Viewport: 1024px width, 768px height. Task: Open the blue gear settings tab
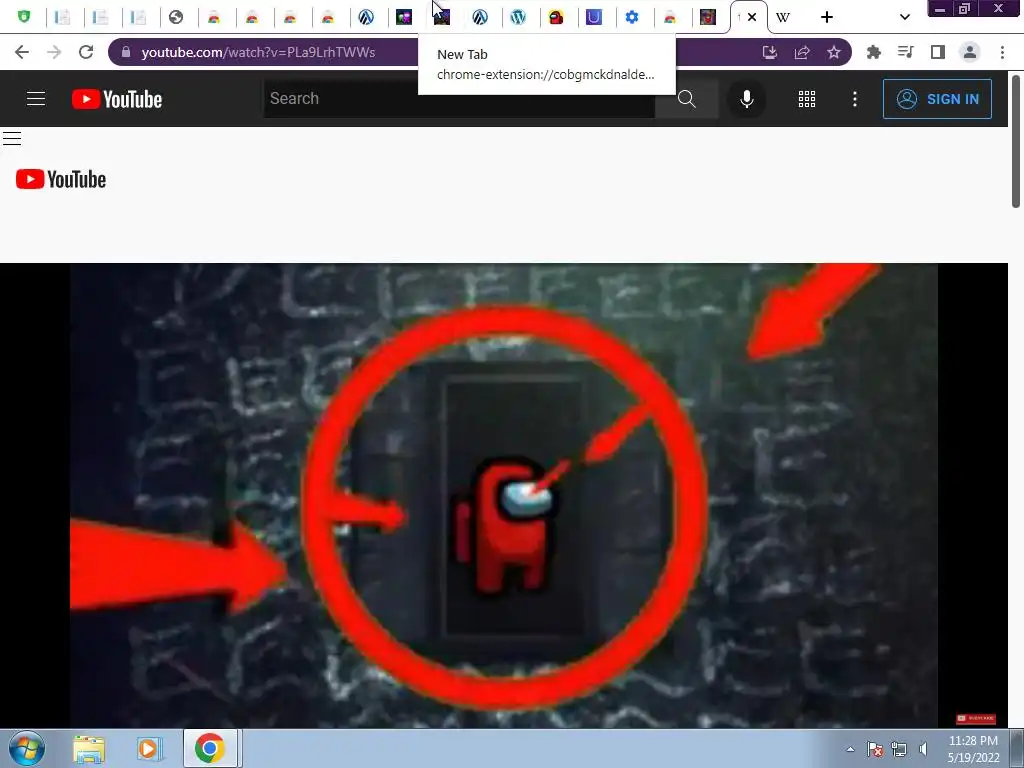click(x=632, y=17)
